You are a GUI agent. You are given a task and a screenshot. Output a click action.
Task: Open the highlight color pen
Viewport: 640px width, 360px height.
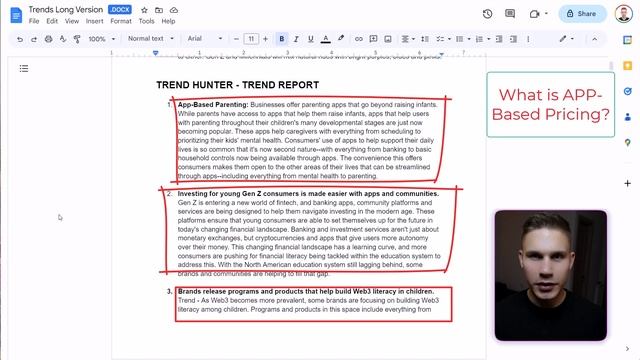pyautogui.click(x=341, y=39)
